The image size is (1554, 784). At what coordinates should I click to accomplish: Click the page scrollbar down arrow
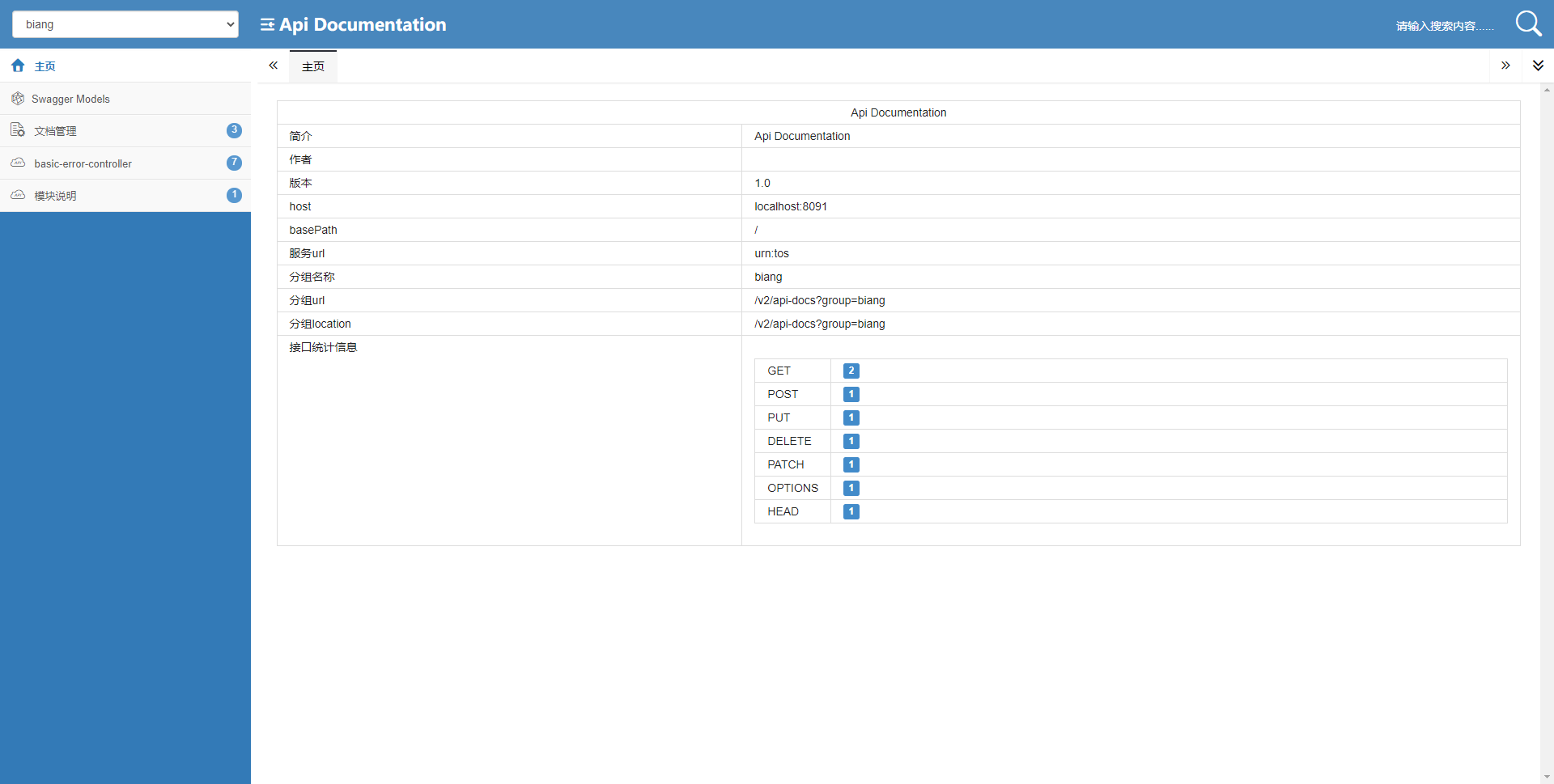[1547, 777]
